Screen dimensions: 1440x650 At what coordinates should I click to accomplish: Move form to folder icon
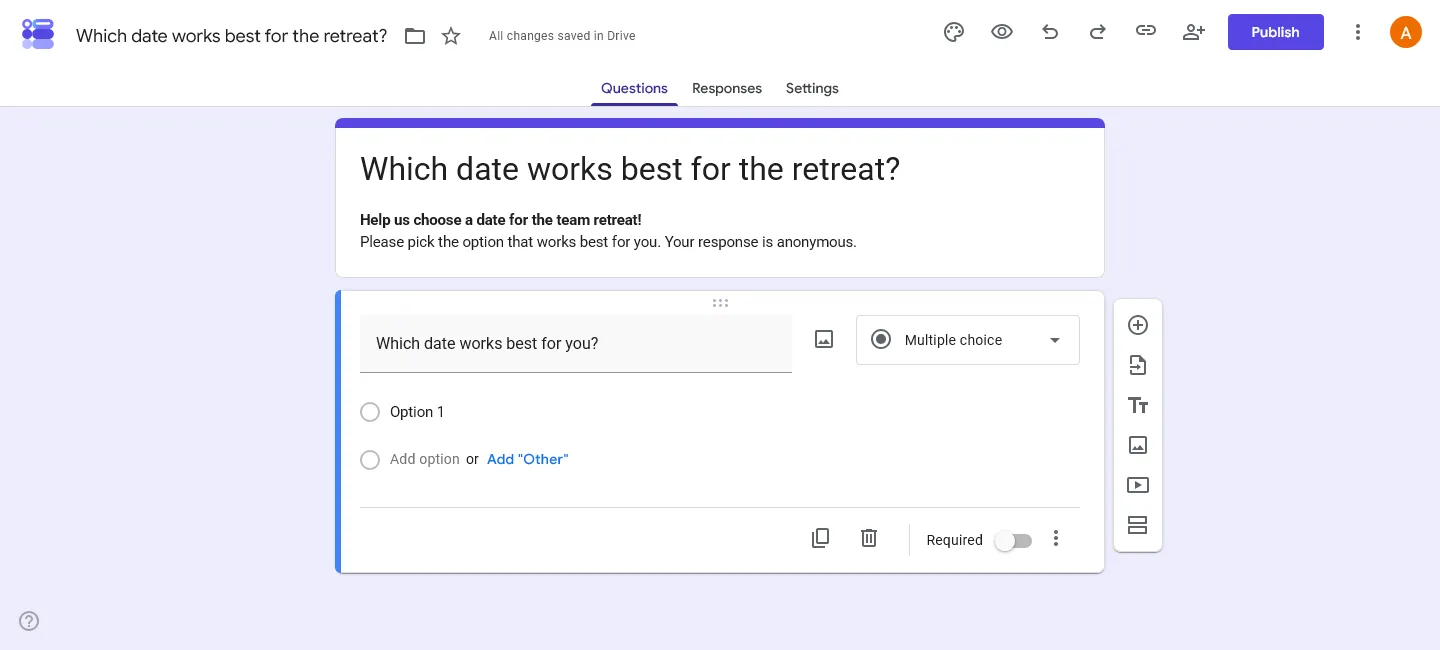click(x=415, y=36)
